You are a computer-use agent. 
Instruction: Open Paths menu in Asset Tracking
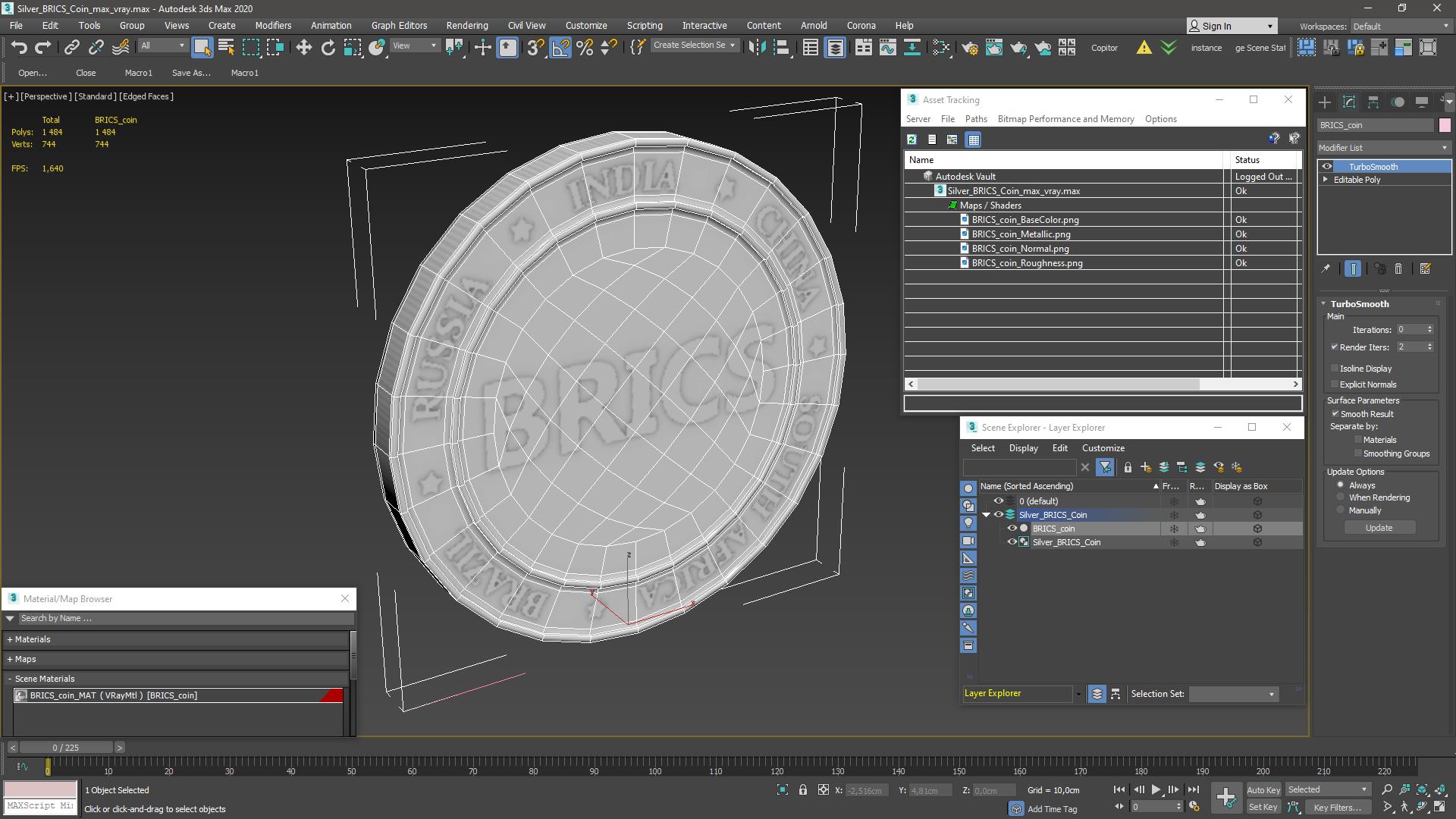coord(976,119)
